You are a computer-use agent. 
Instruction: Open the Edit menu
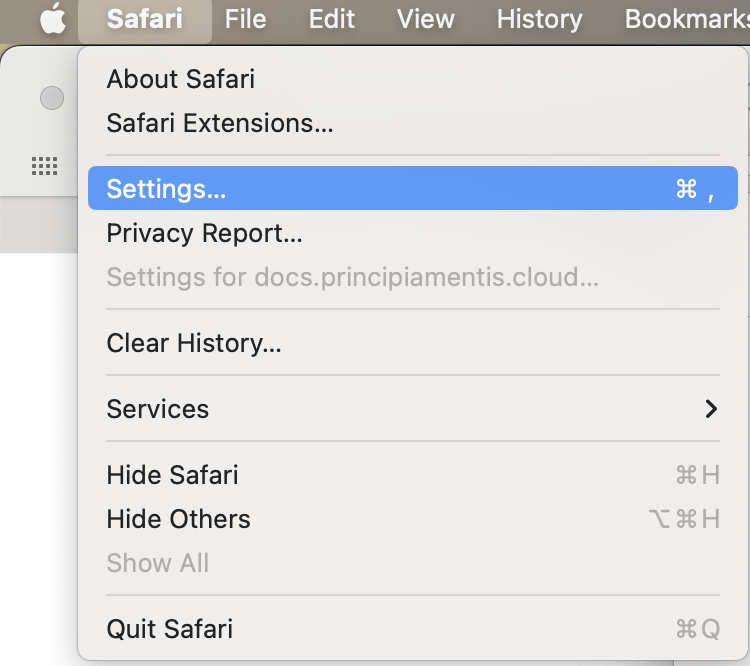pyautogui.click(x=332, y=19)
